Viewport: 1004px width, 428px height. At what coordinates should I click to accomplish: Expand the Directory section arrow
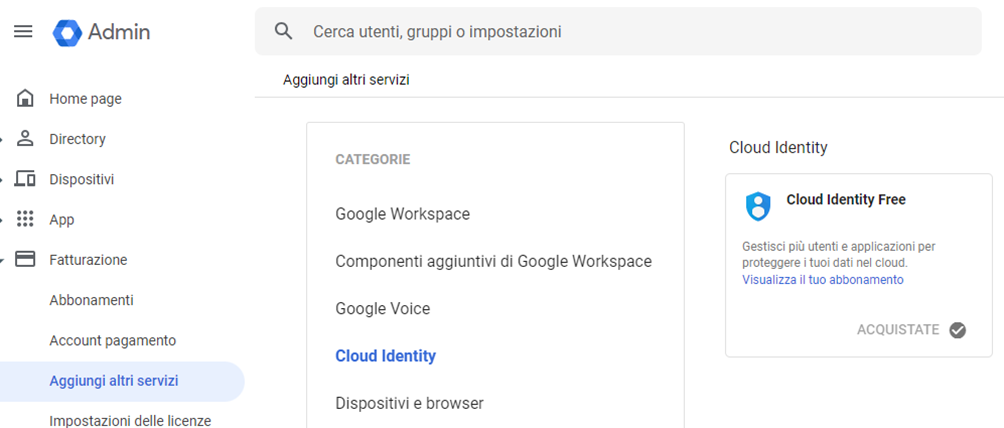(x=2, y=140)
